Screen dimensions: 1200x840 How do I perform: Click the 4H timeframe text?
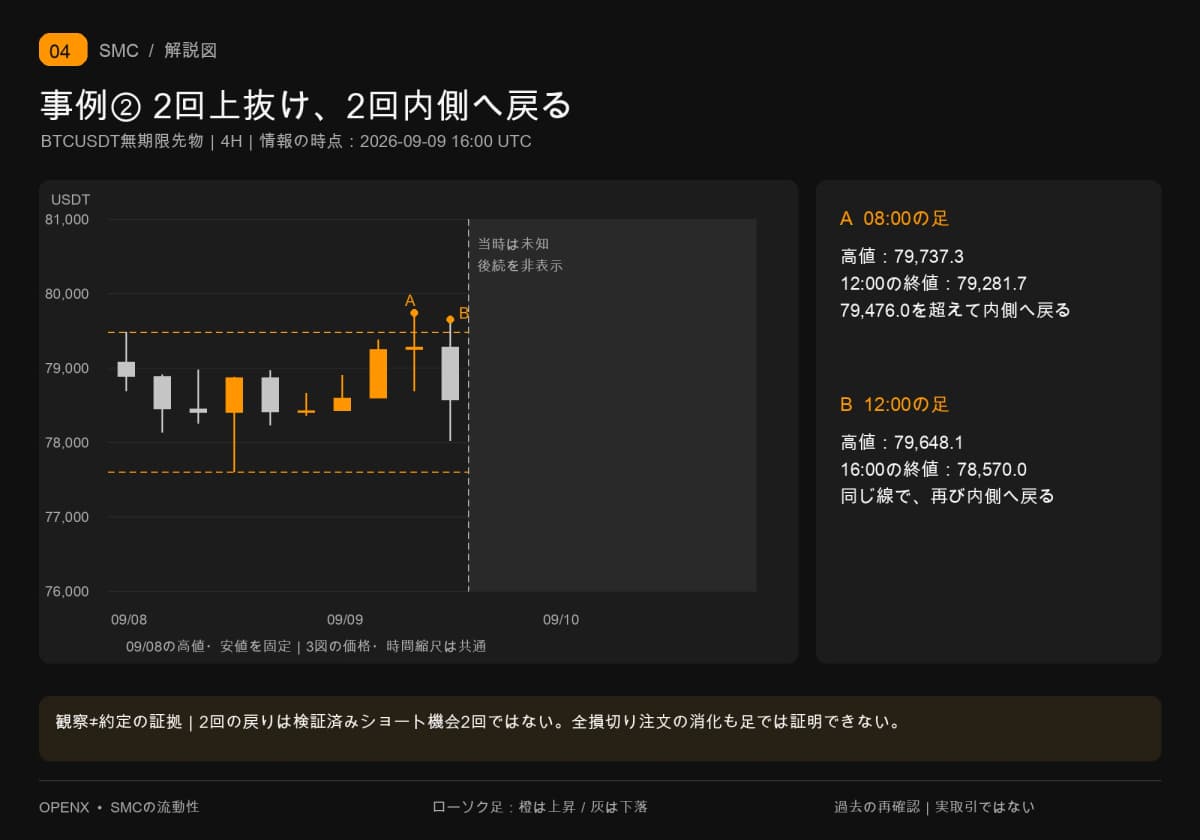pos(232,141)
